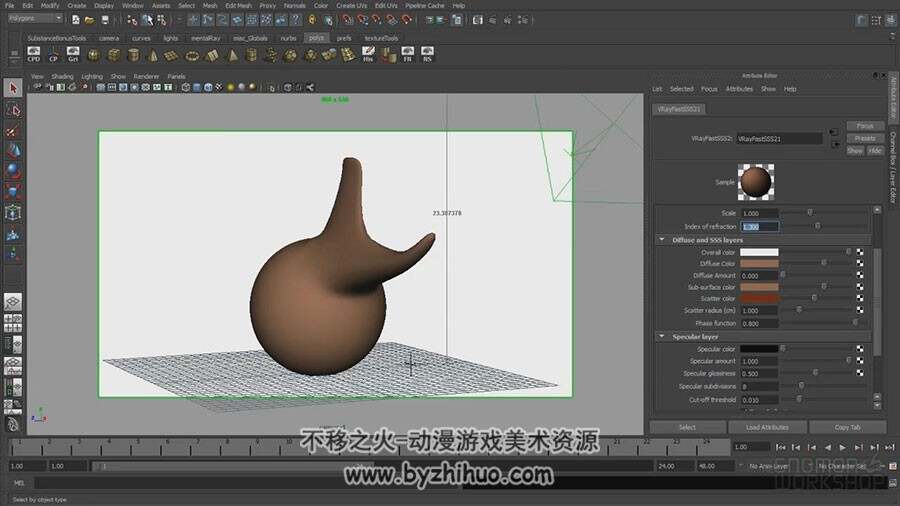Switch to the mentalRay shelf tab
The image size is (900, 506).
pyautogui.click(x=205, y=38)
